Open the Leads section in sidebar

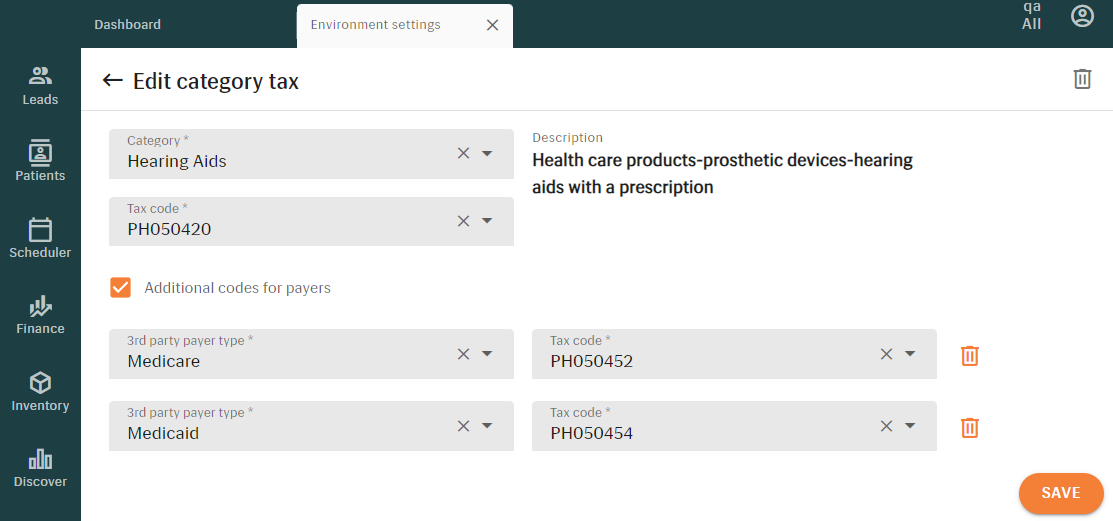click(40, 86)
